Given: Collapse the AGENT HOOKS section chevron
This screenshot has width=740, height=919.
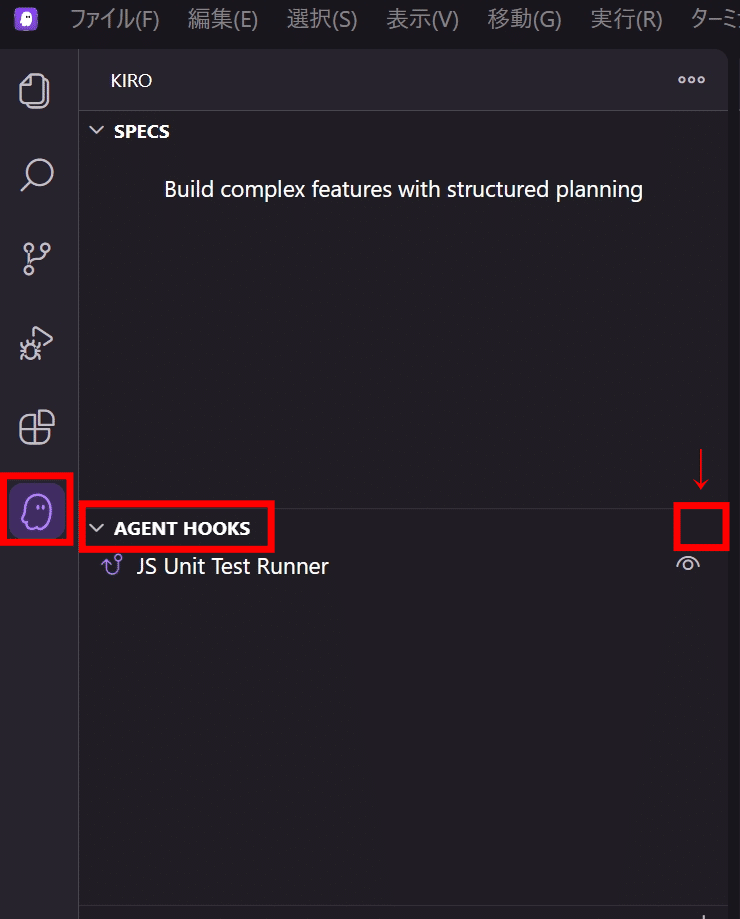Looking at the screenshot, I should coord(97,528).
